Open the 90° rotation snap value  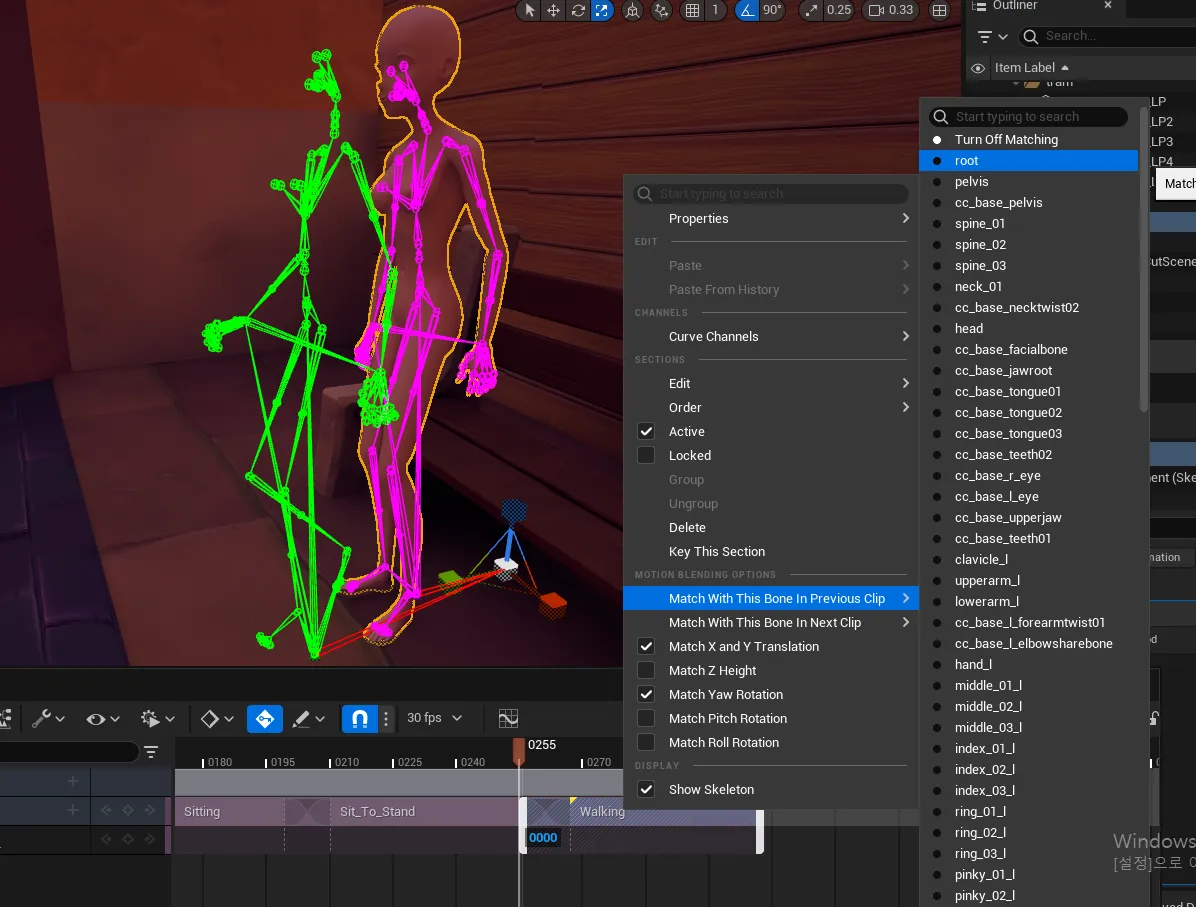[x=772, y=10]
